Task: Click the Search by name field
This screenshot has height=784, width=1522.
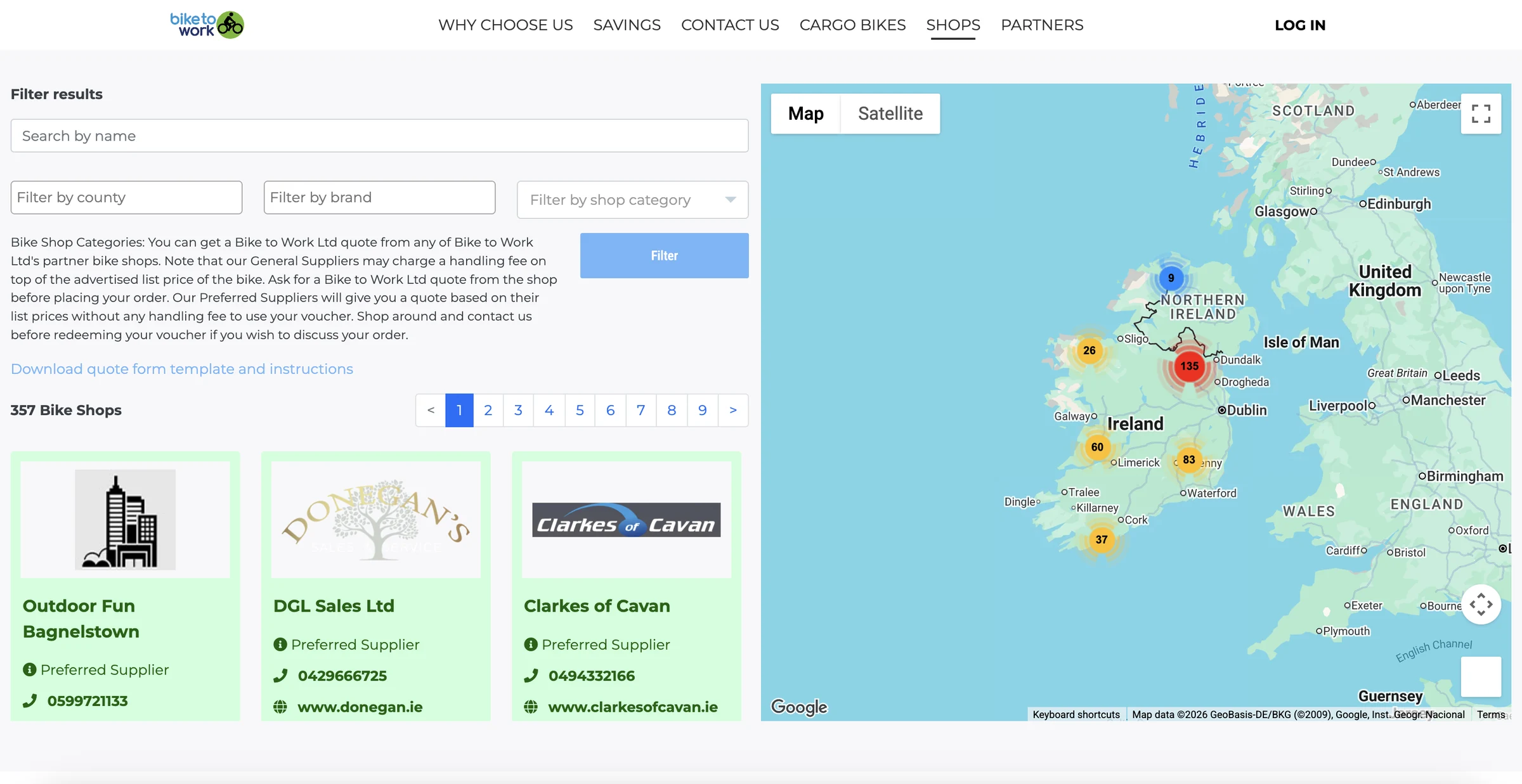Action: click(379, 136)
